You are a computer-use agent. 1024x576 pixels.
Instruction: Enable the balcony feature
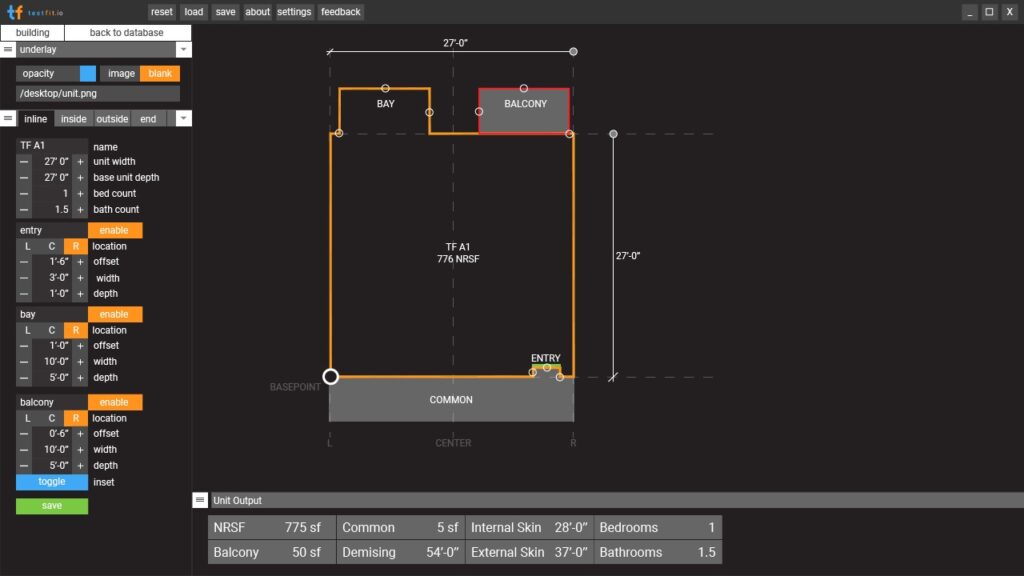114,401
